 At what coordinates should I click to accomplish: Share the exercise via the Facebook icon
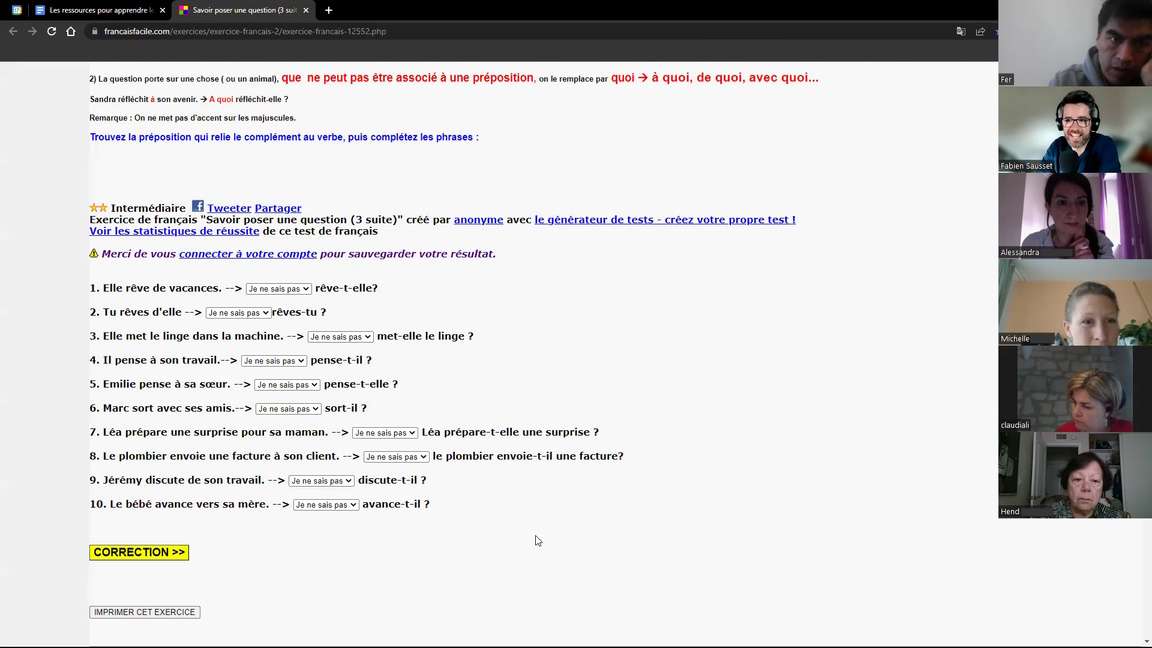198,206
